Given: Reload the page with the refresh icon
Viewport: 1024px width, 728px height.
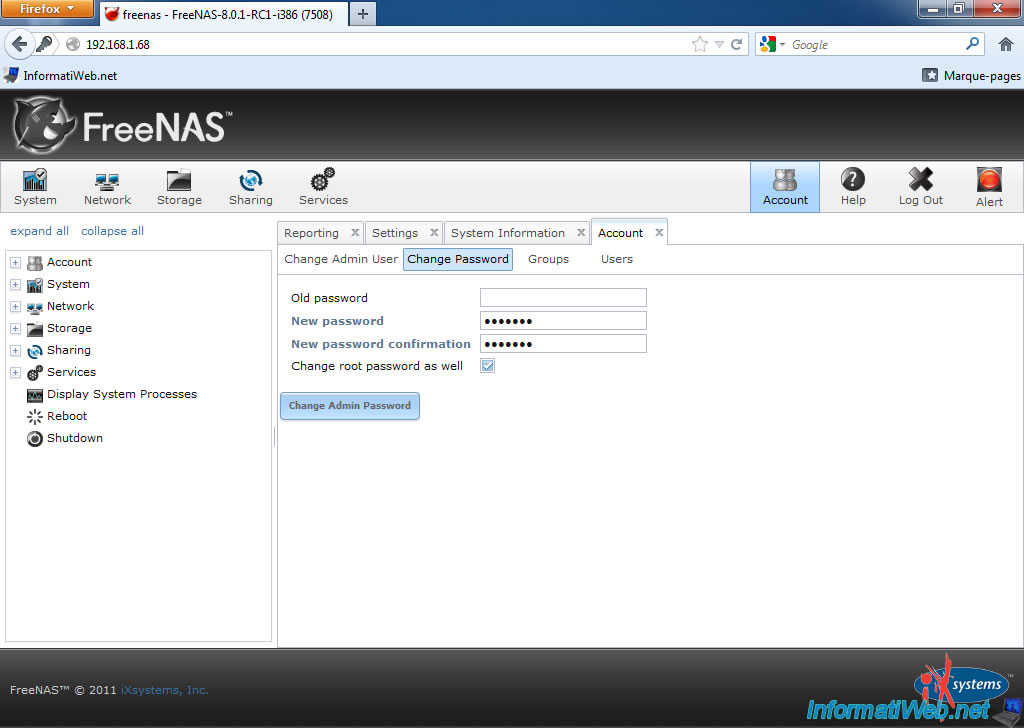Looking at the screenshot, I should coord(737,44).
